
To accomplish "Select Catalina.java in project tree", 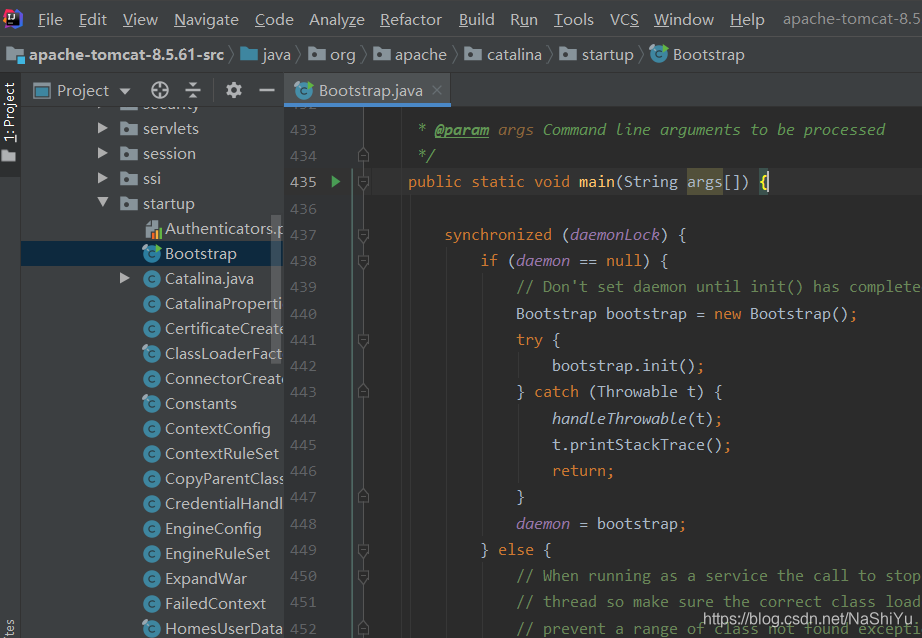I will coord(199,279).
